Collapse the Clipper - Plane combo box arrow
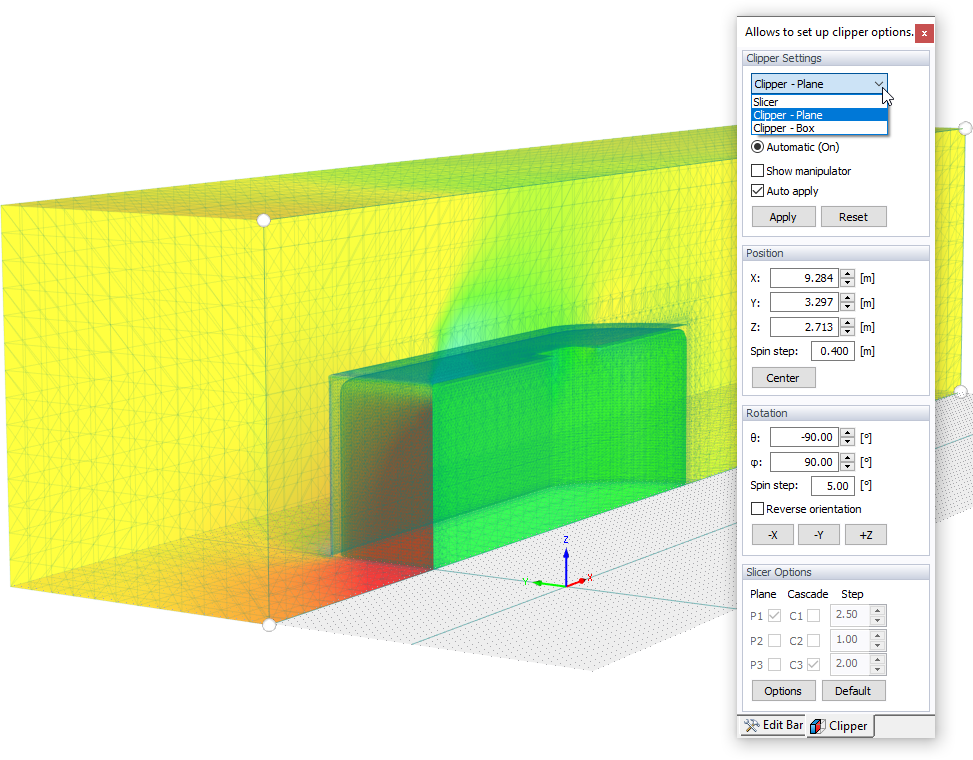 879,84
